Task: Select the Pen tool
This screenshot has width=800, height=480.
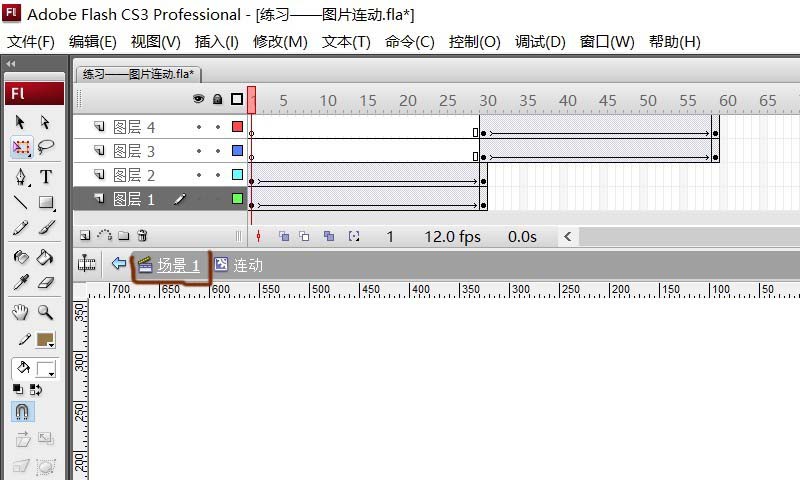Action: 20,176
